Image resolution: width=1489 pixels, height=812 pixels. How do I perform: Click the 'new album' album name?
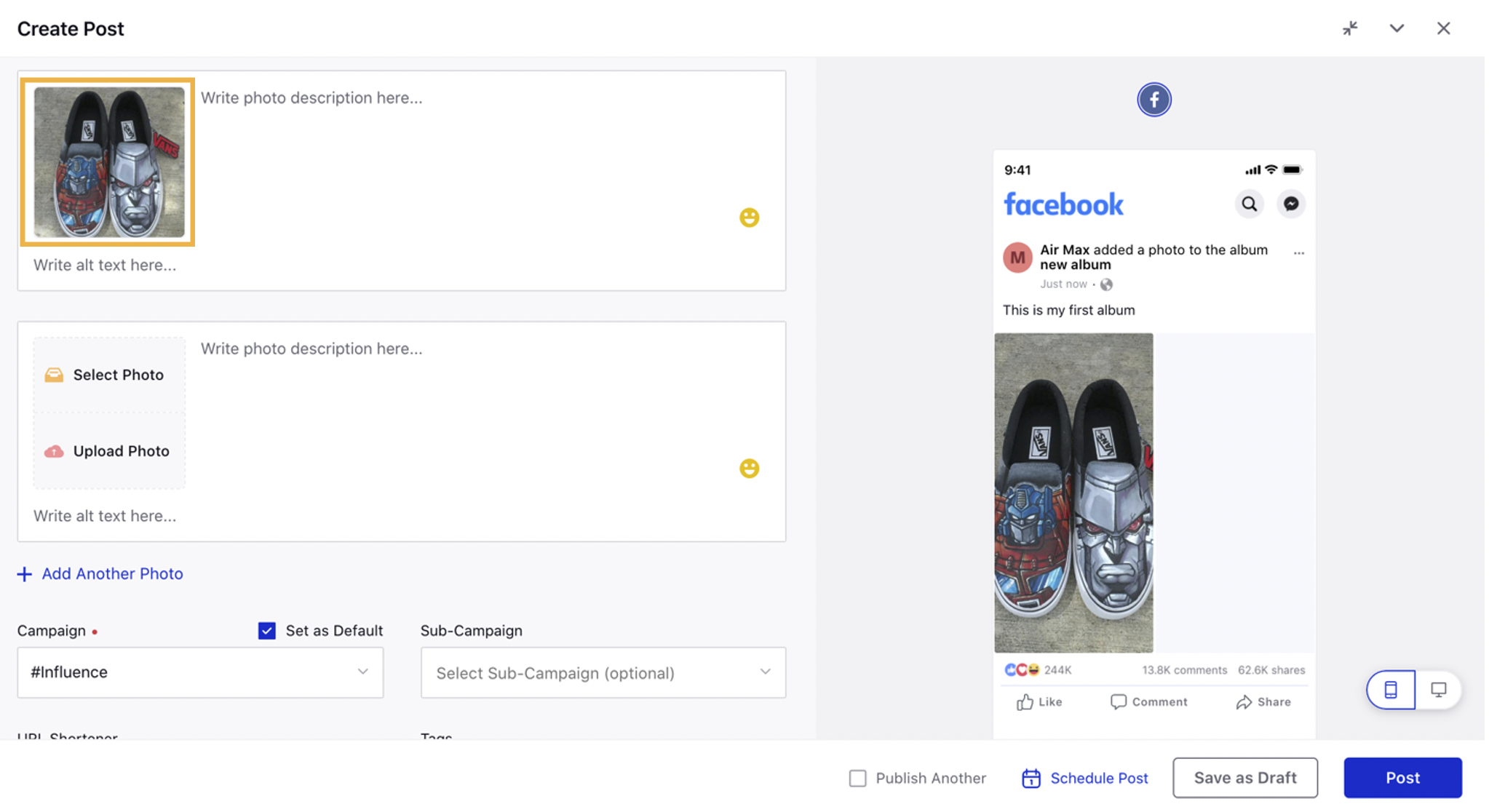[x=1075, y=265]
